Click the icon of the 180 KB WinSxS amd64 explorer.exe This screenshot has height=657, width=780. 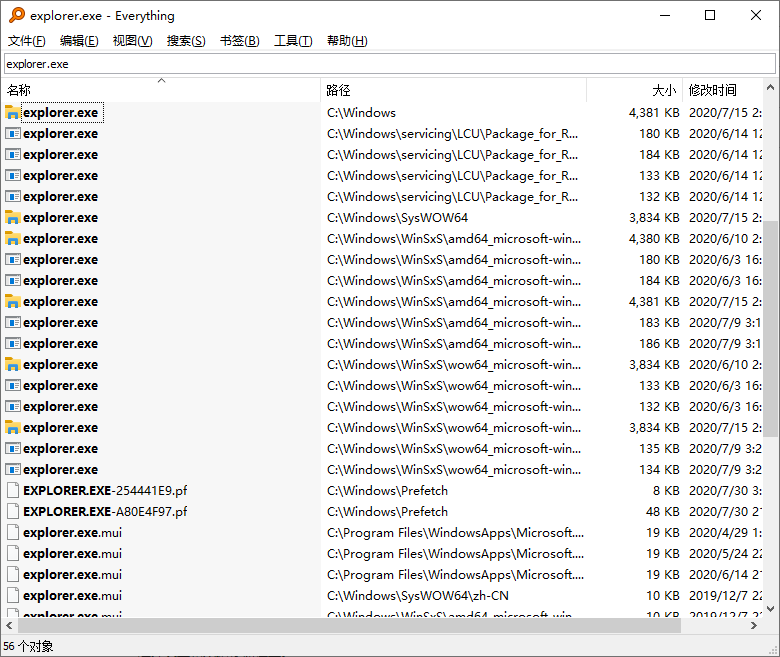pos(12,260)
